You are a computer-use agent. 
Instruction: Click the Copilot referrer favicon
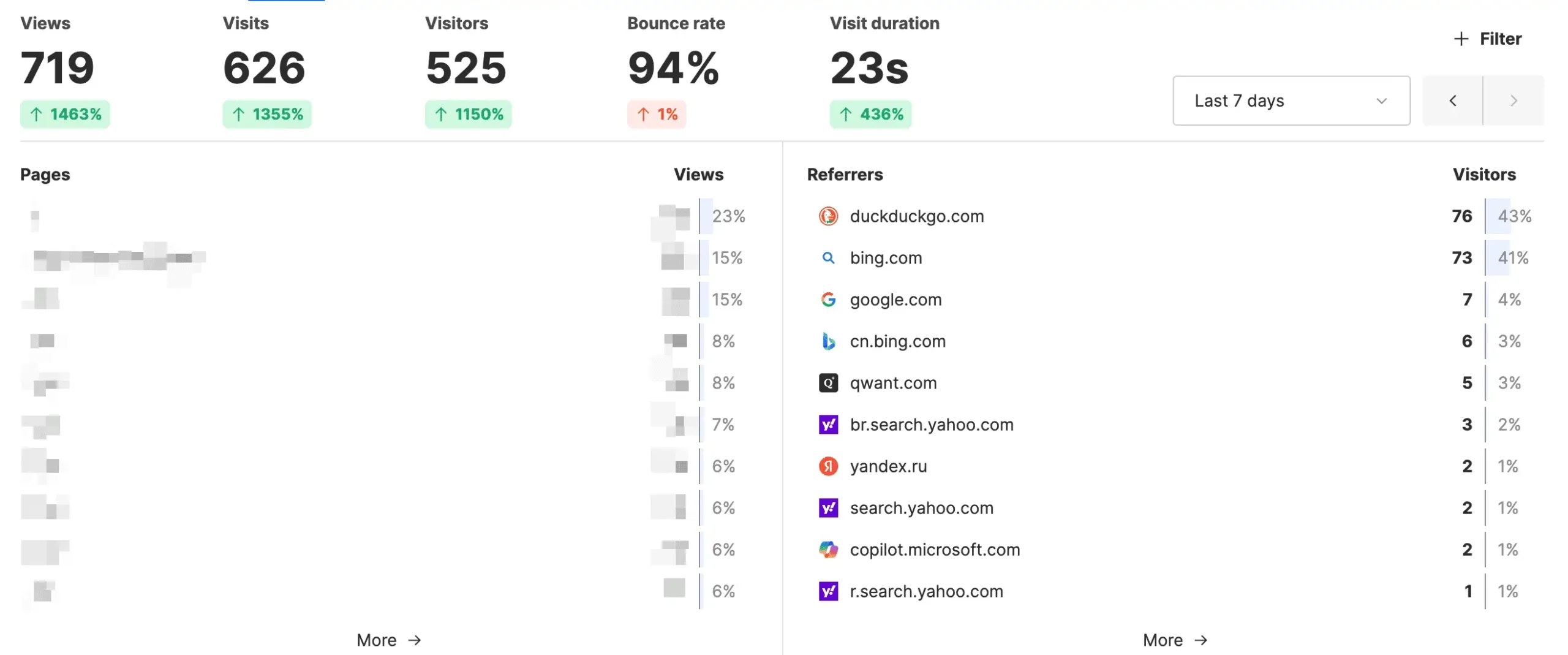click(x=828, y=550)
